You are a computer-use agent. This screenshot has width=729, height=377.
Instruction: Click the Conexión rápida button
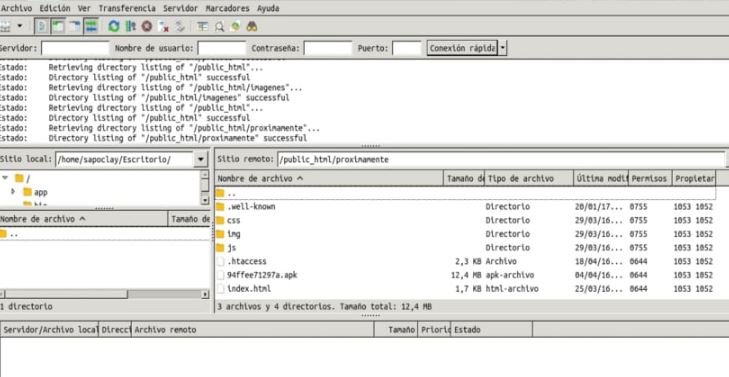click(463, 48)
